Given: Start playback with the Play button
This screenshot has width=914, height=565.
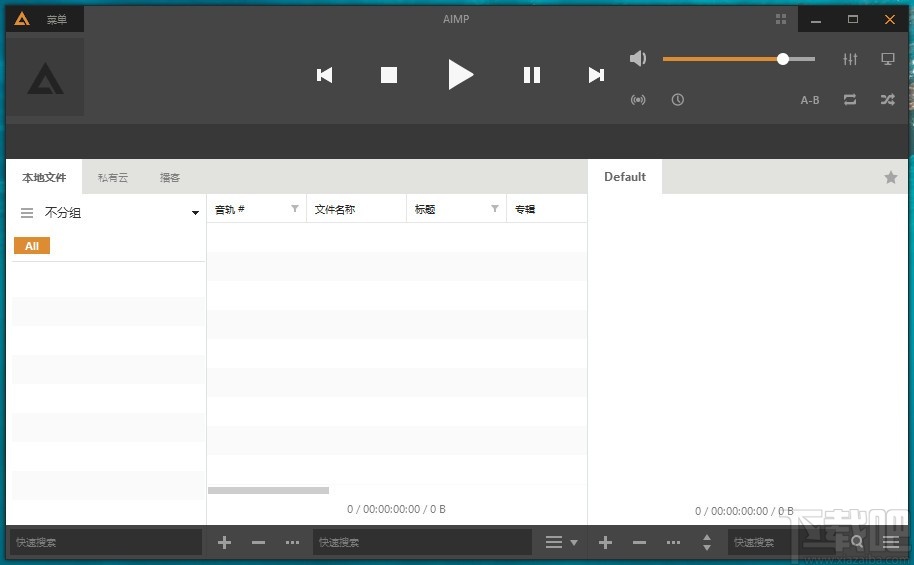Looking at the screenshot, I should pos(460,75).
